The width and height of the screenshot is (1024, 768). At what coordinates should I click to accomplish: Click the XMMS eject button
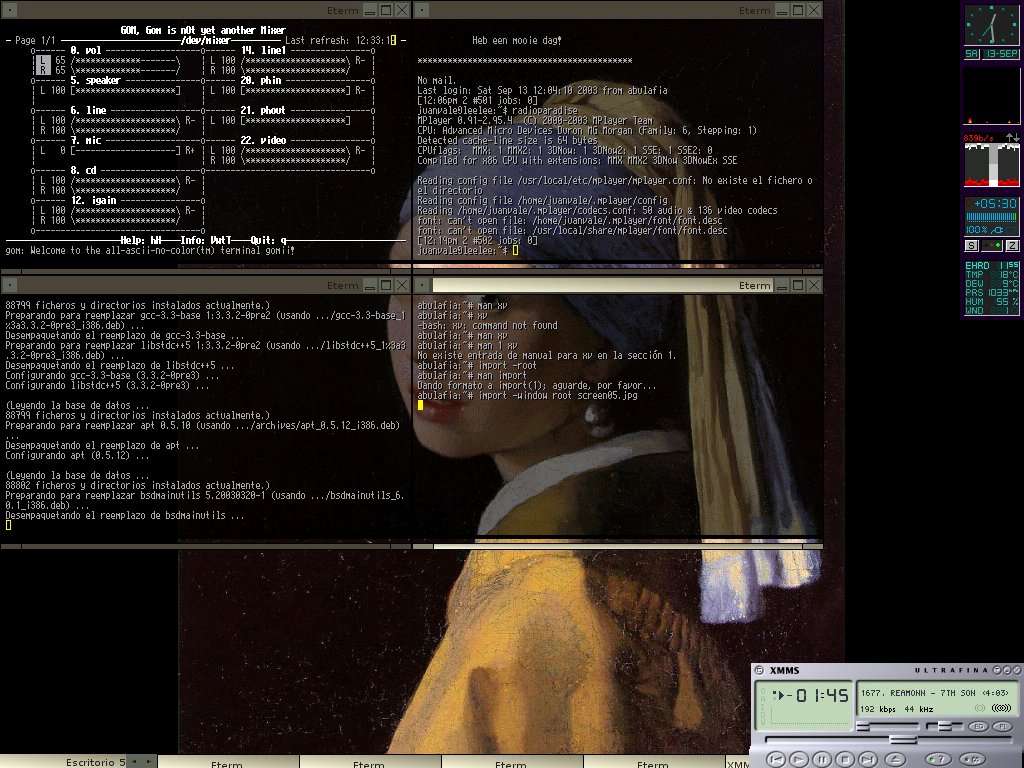pyautogui.click(x=895, y=760)
